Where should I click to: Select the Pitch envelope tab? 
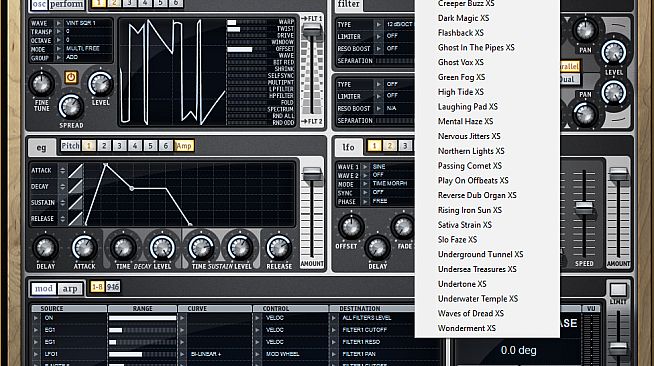[70, 146]
